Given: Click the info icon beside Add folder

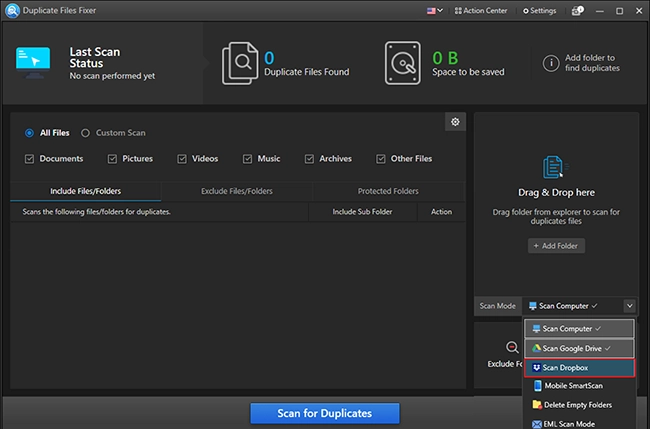Looking at the screenshot, I should 551,63.
